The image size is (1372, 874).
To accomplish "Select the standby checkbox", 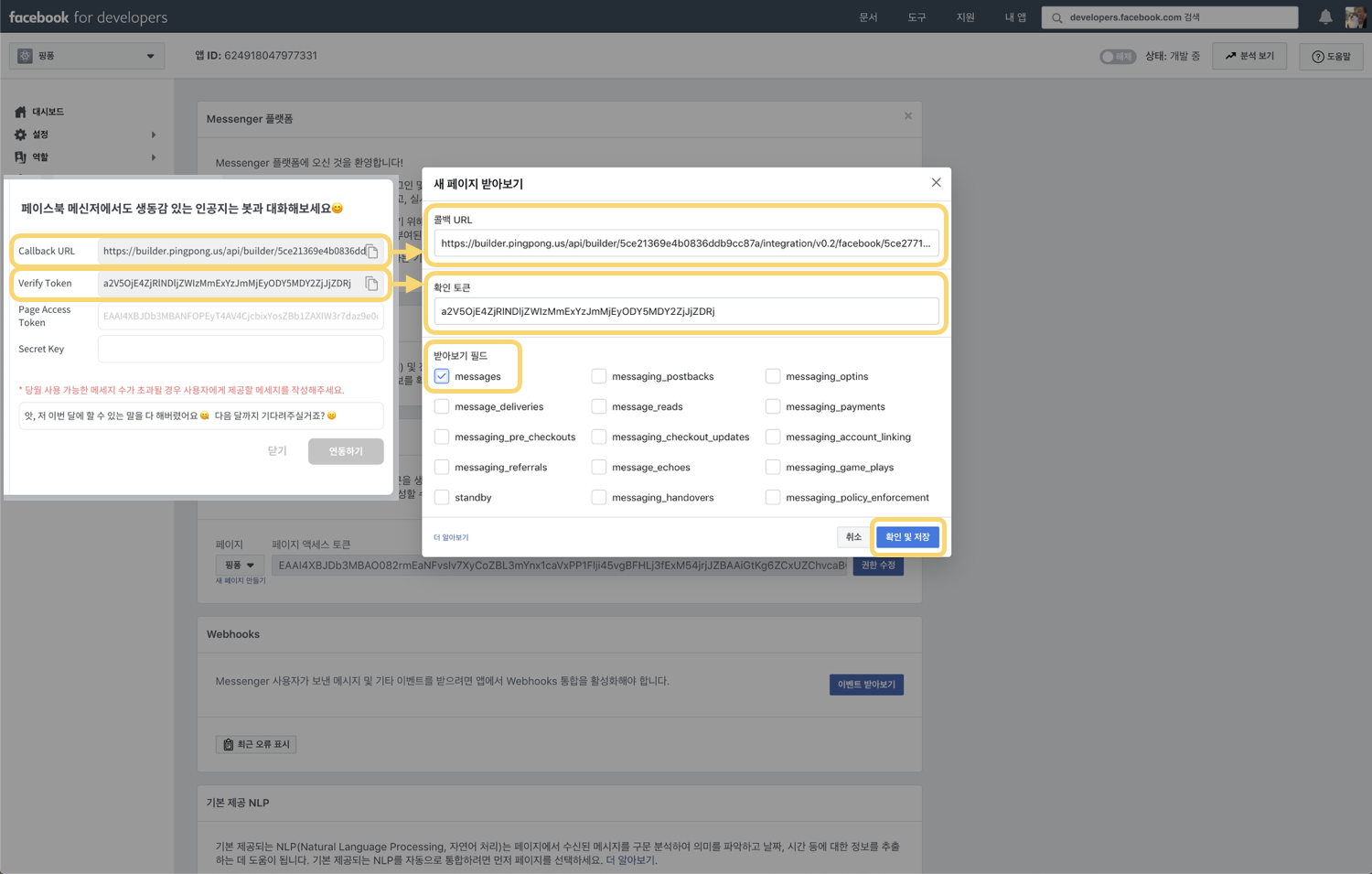I will coord(442,497).
